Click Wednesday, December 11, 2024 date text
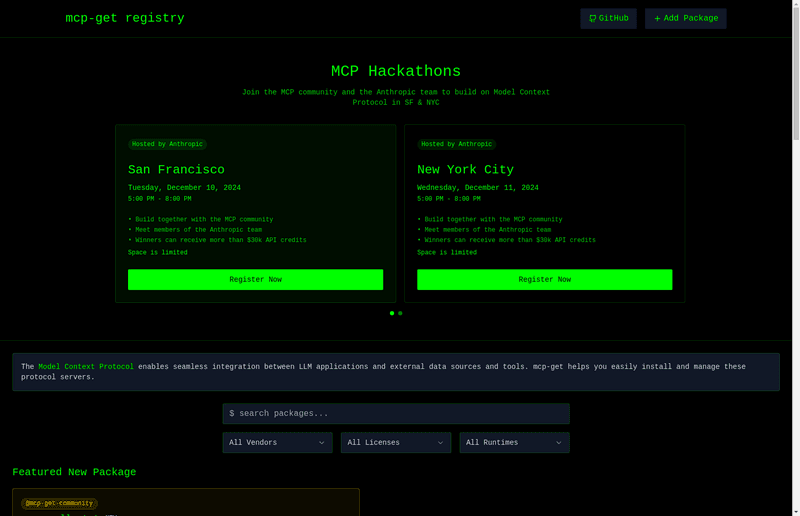Image resolution: width=800 pixels, height=516 pixels. pyautogui.click(x=478, y=188)
